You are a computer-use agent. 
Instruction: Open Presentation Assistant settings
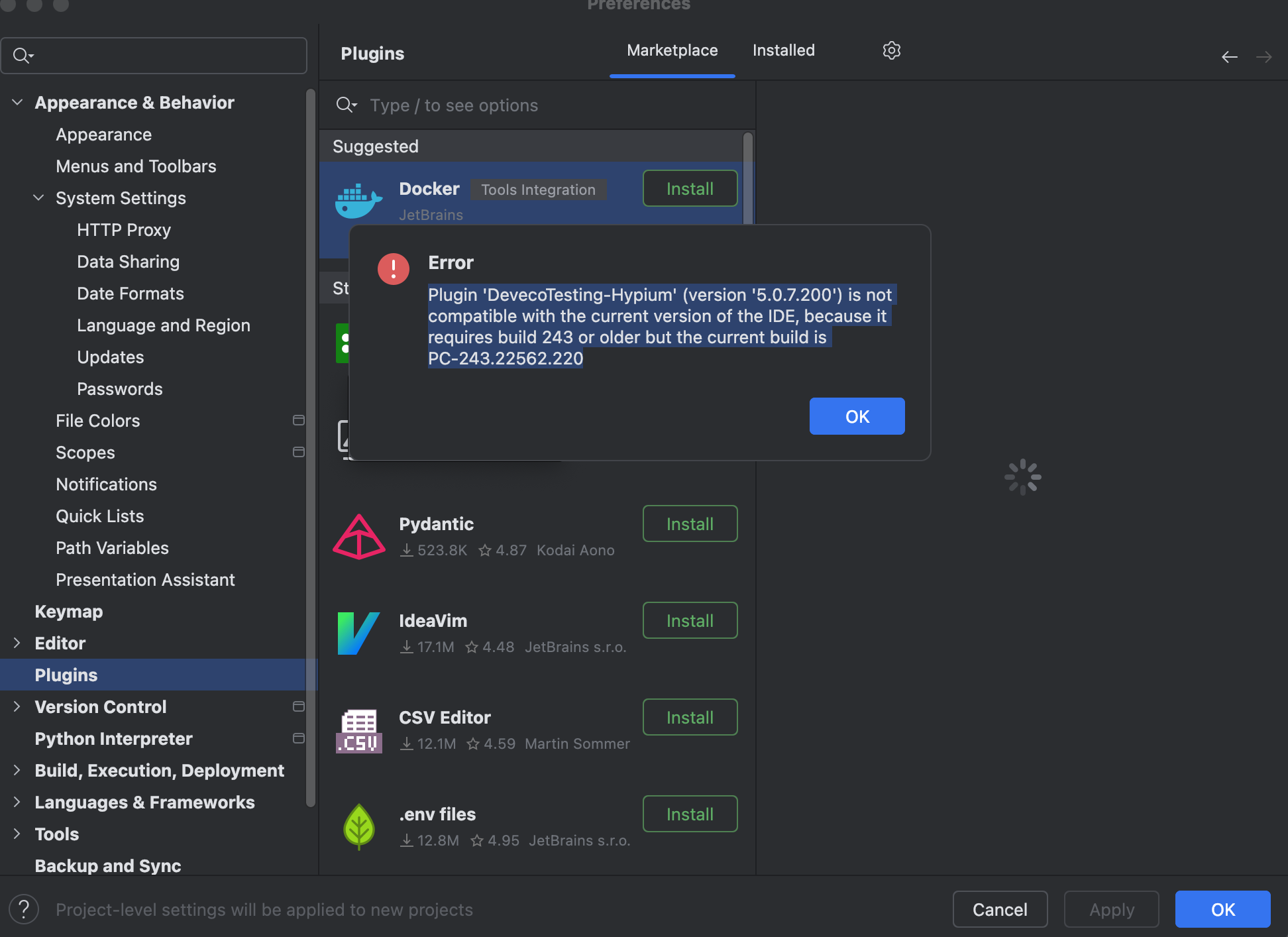(145, 579)
